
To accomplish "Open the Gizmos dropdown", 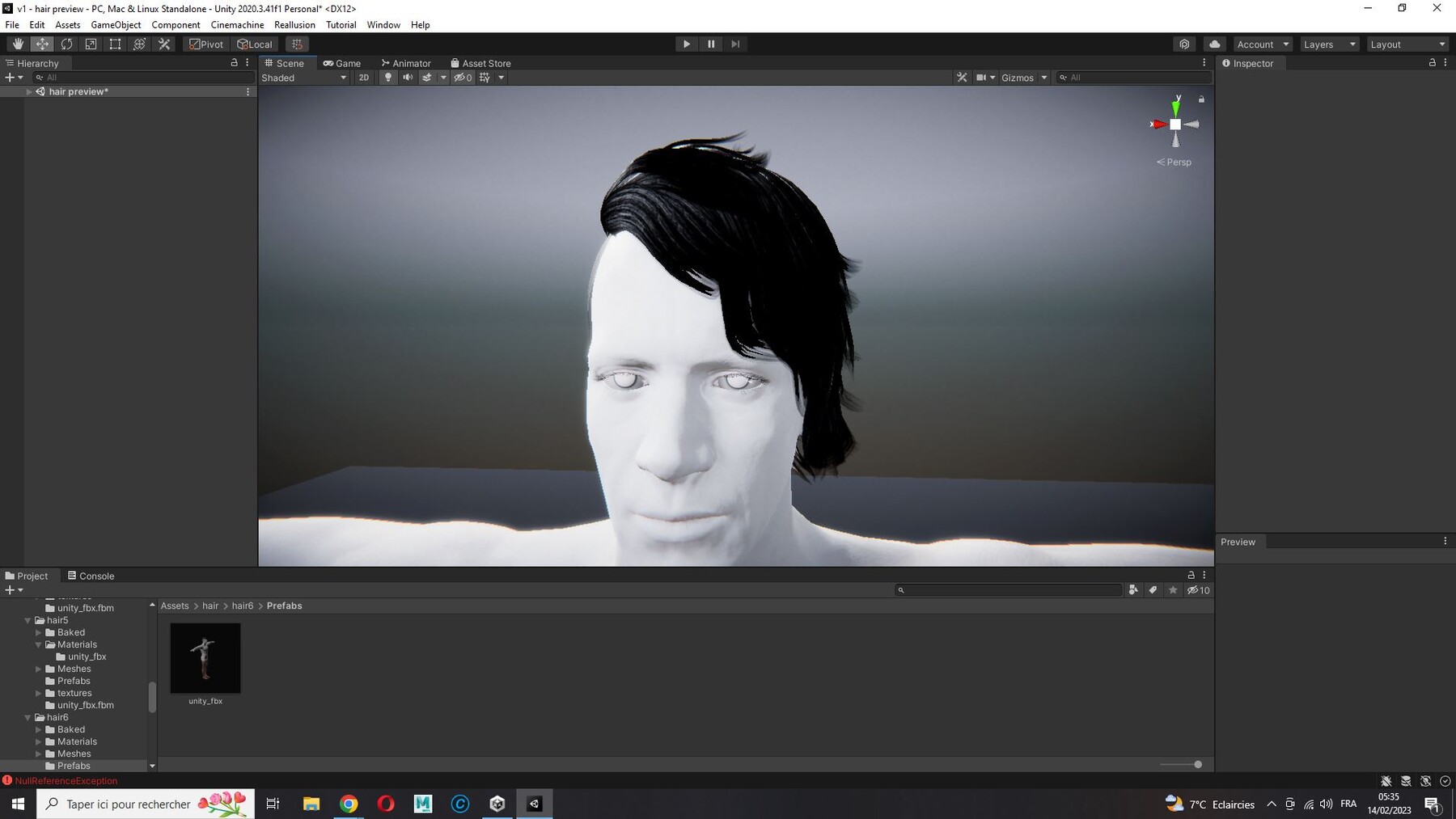I will 1024,78.
